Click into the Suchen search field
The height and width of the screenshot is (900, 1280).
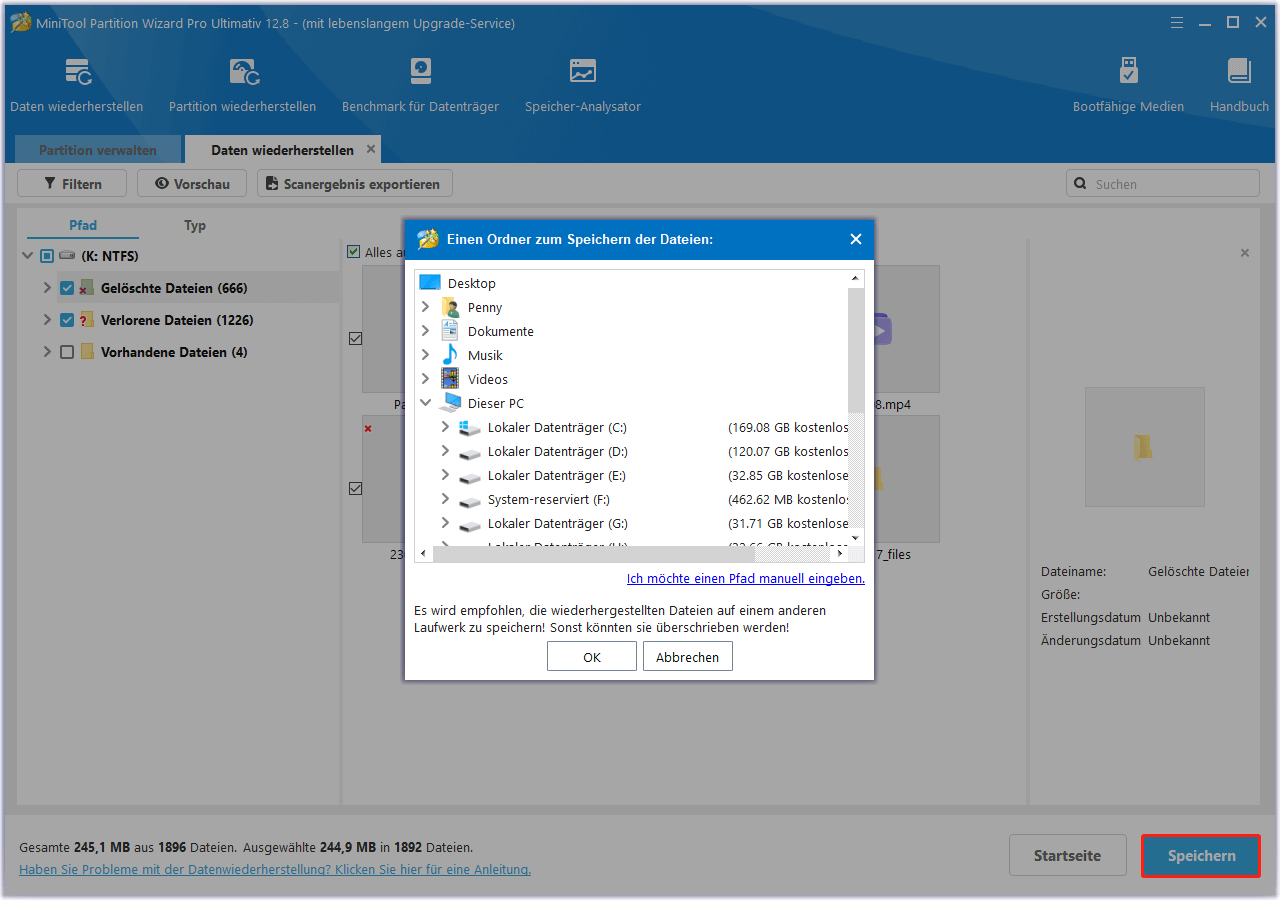coord(1172,184)
